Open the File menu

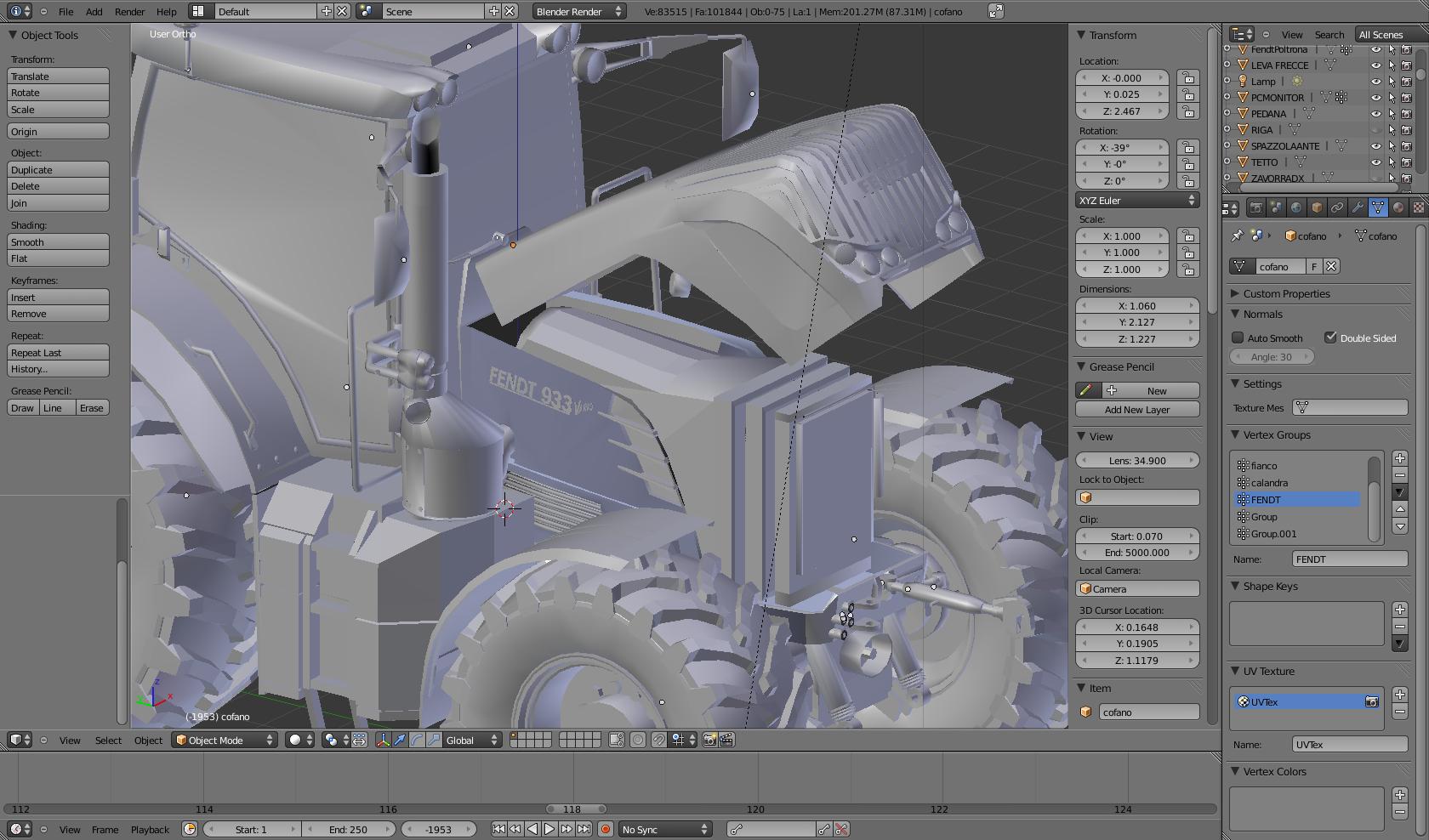(x=65, y=12)
